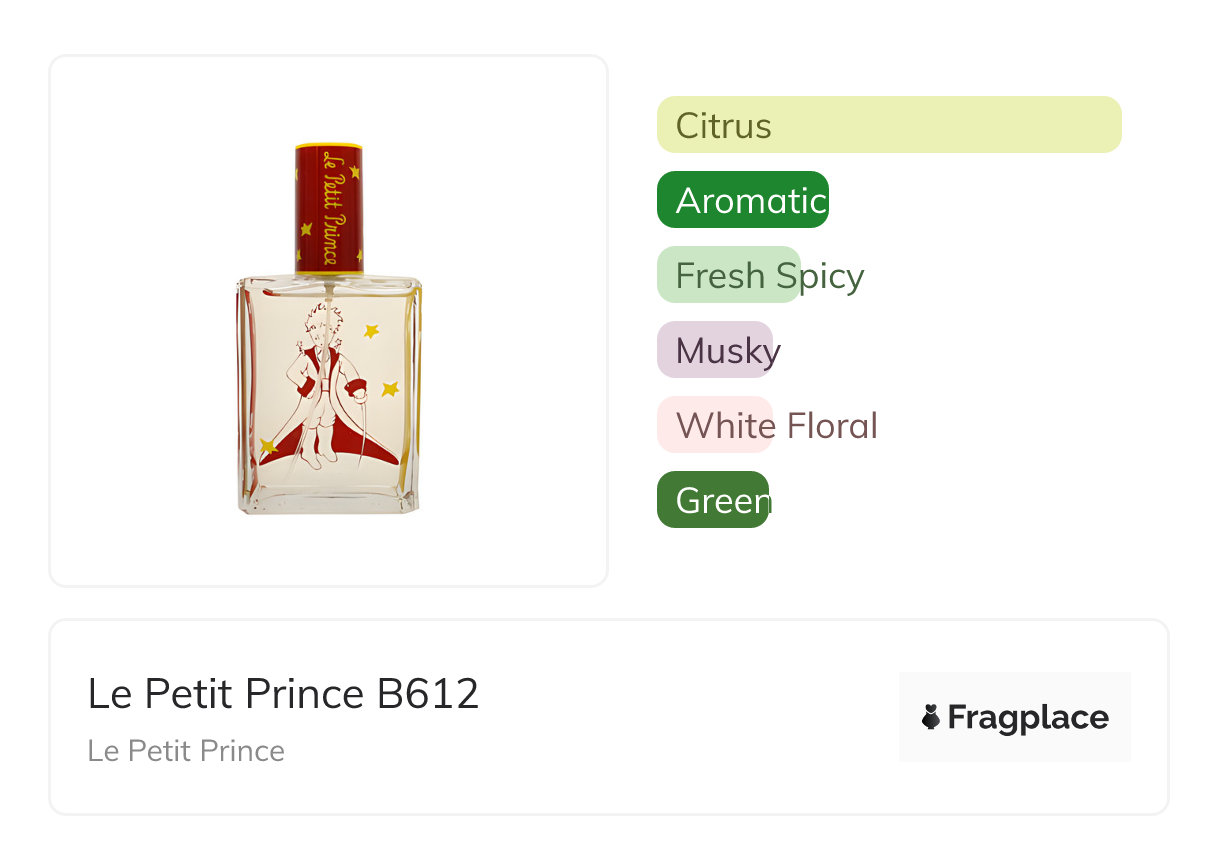The width and height of the screenshot is (1218, 864).
Task: Select the White Floral accord bar
Action: (x=715, y=425)
